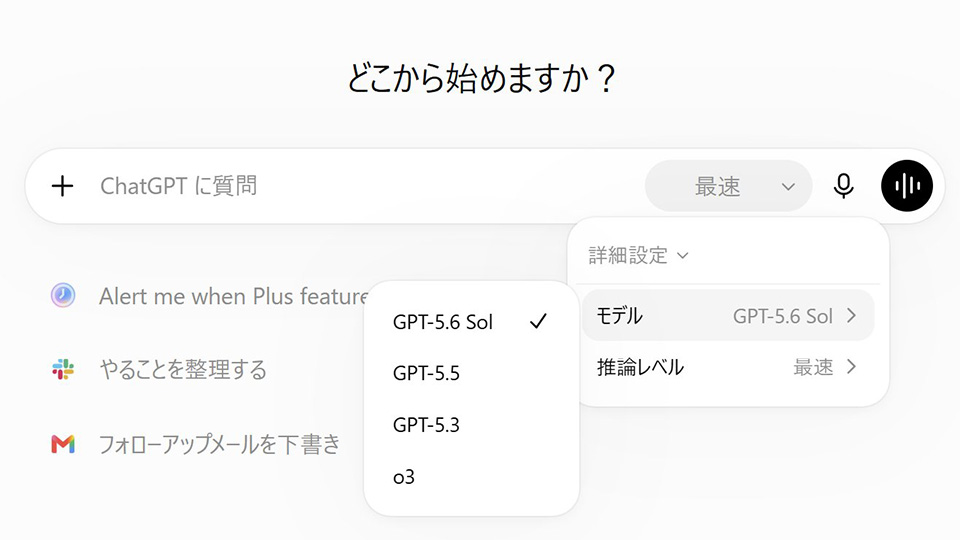960x540 pixels.
Task: Click the Gmail icon beside フォローアップメール
Action: click(63, 444)
